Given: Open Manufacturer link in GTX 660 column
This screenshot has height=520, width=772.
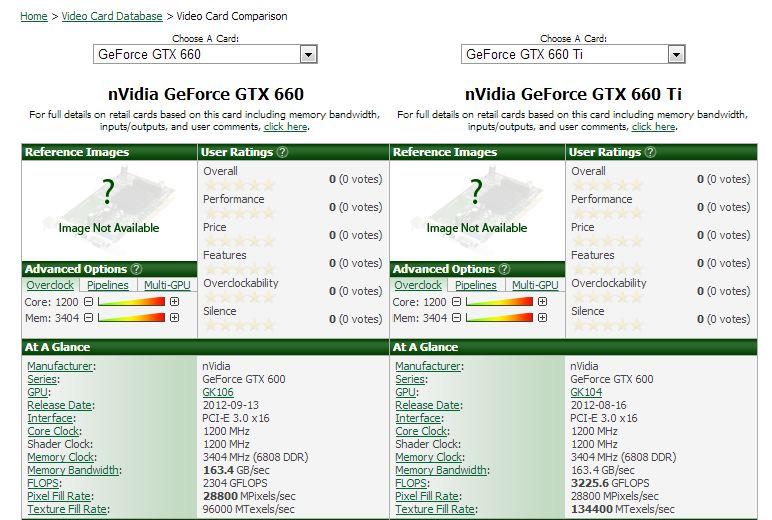Looking at the screenshot, I should (60, 366).
